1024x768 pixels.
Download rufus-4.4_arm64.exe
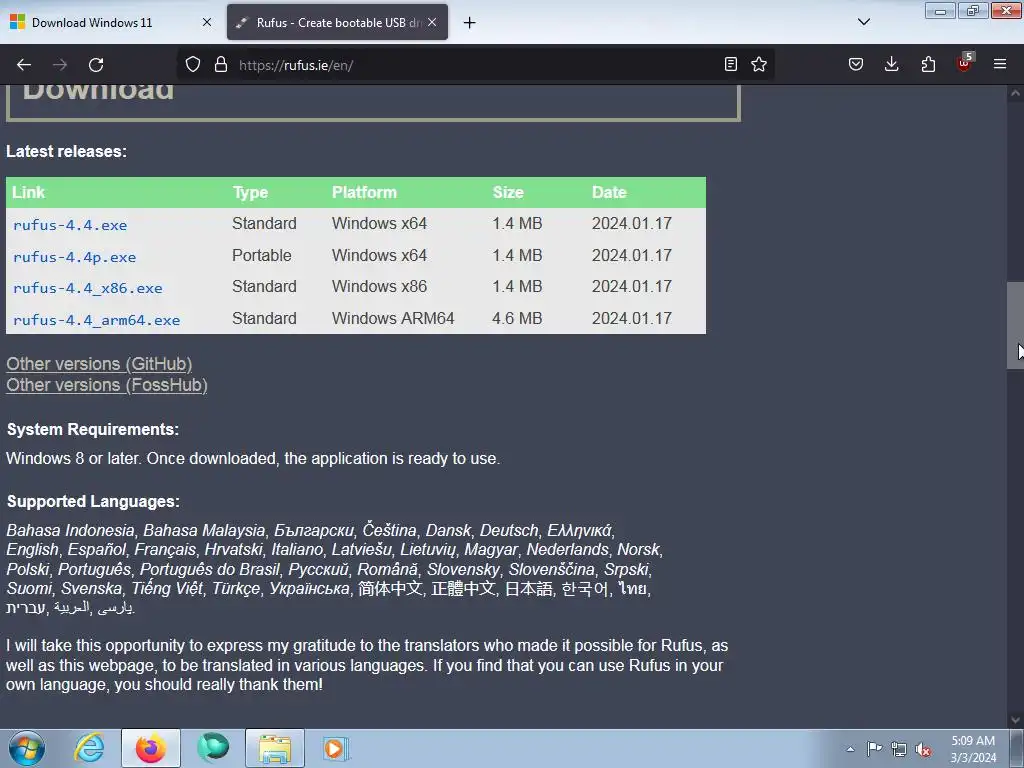tap(96, 320)
